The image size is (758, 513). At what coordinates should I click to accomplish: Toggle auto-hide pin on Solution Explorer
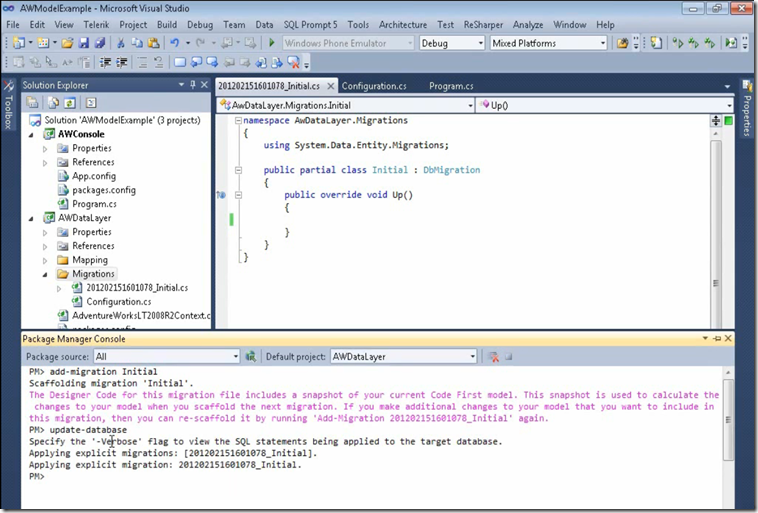coord(193,85)
